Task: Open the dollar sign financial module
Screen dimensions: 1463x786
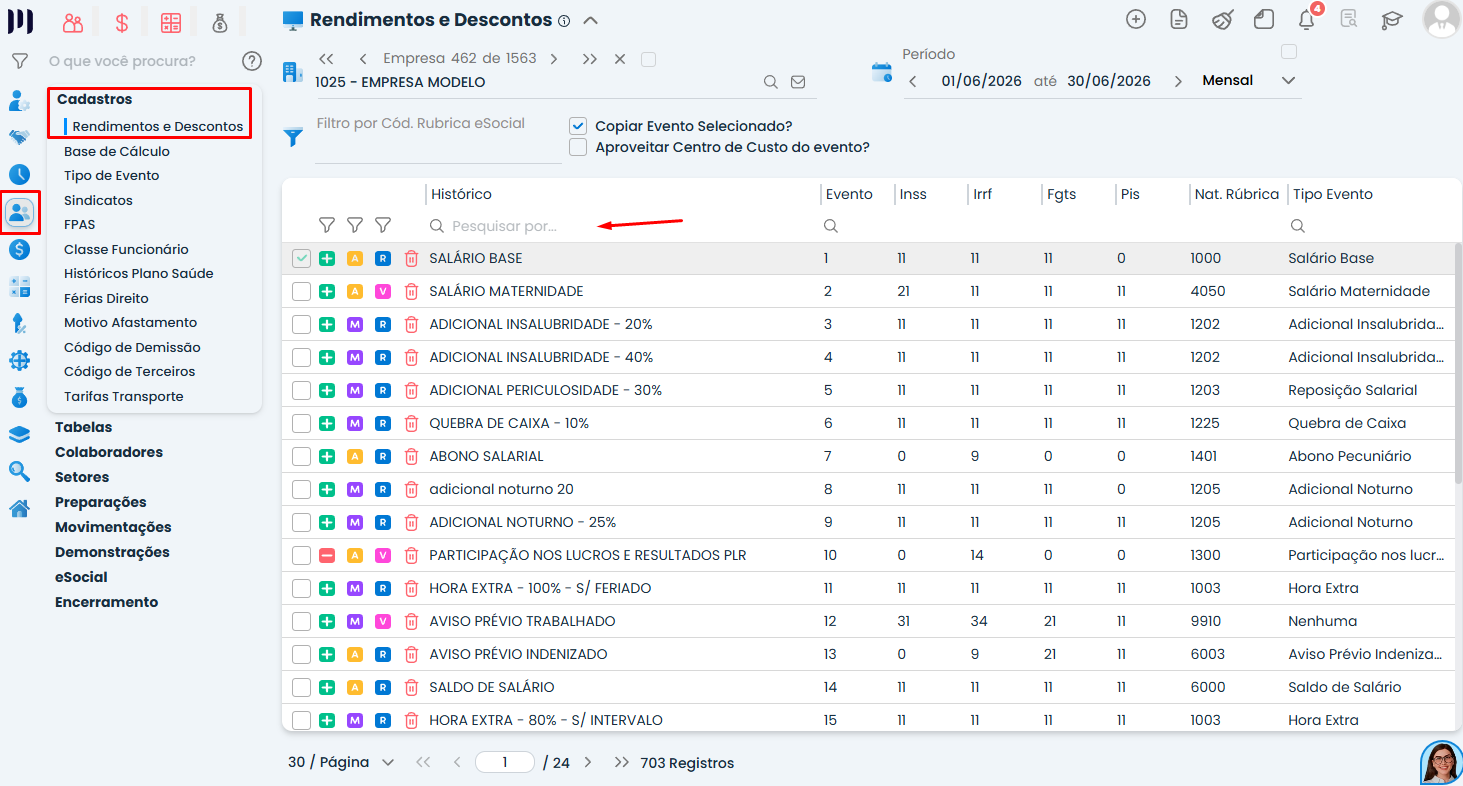Action: click(121, 22)
